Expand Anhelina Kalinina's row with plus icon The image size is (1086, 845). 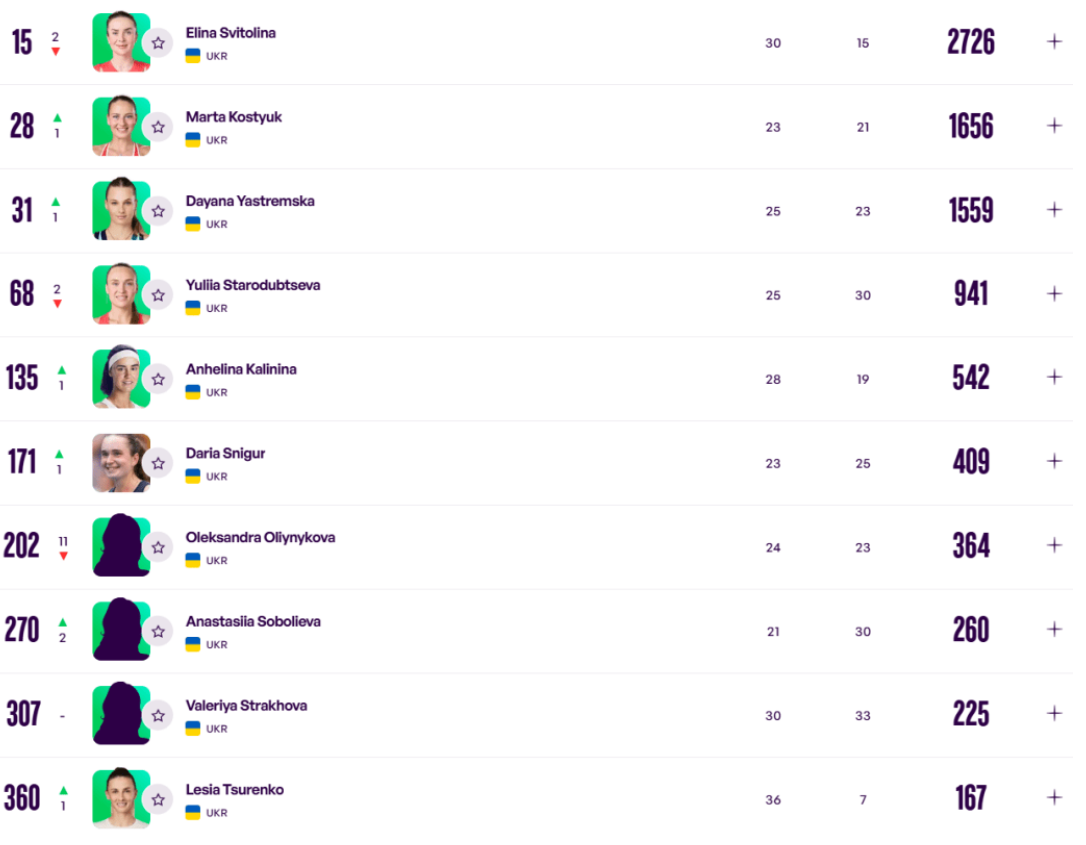click(x=1054, y=377)
